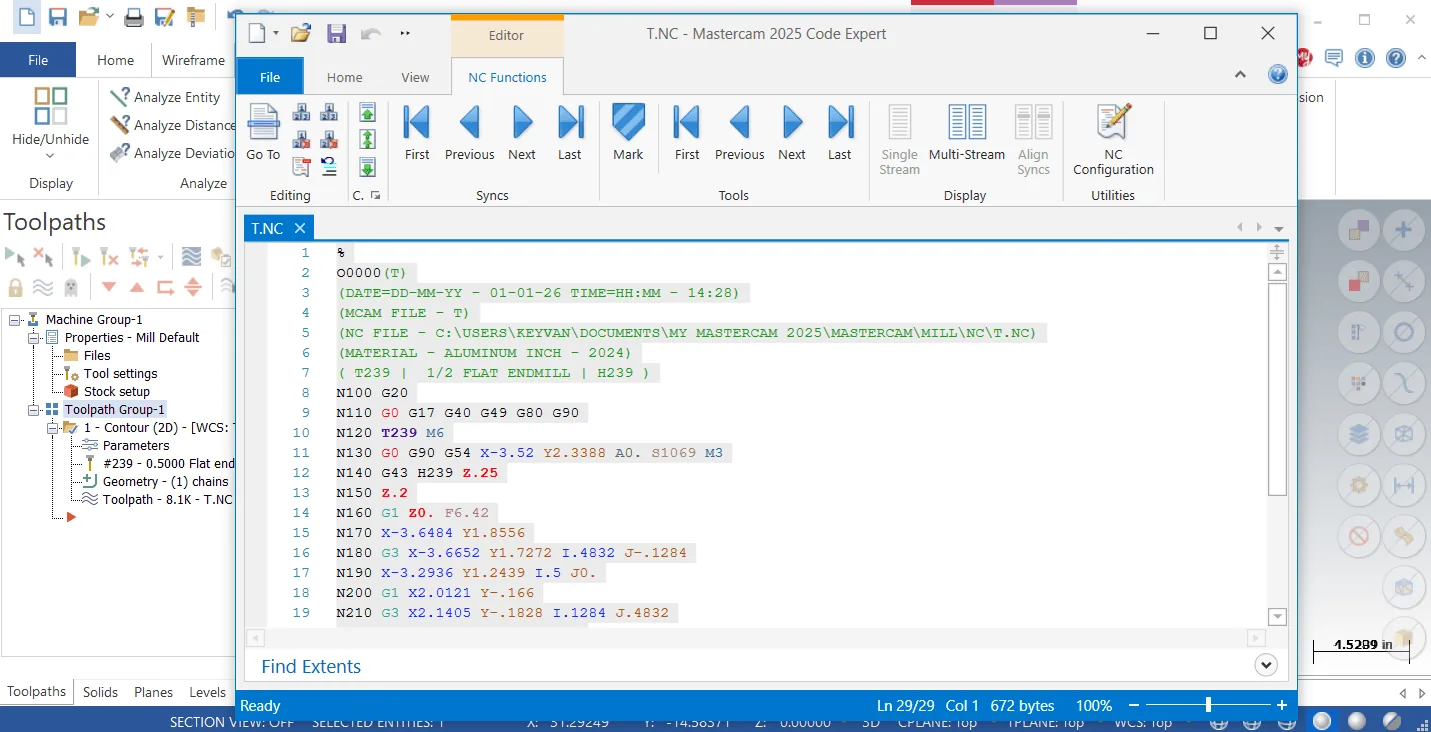
Task: Open the C. group dialog launcher
Action: pos(375,196)
